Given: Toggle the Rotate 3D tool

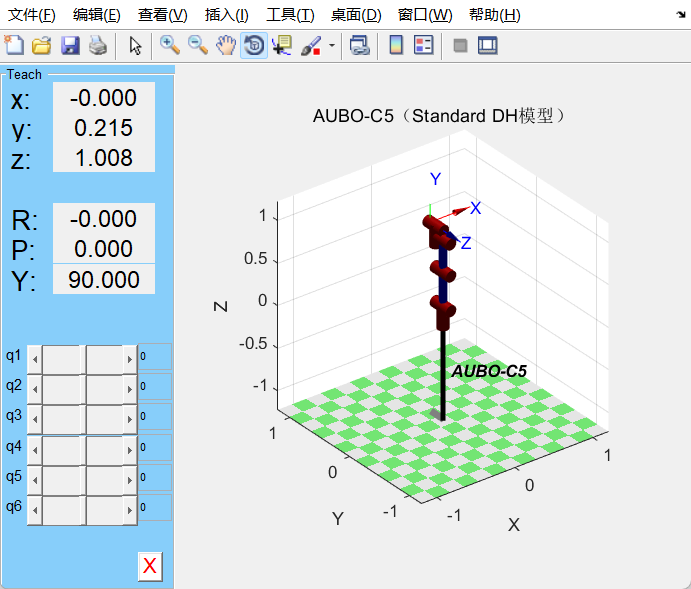Looking at the screenshot, I should tap(254, 45).
